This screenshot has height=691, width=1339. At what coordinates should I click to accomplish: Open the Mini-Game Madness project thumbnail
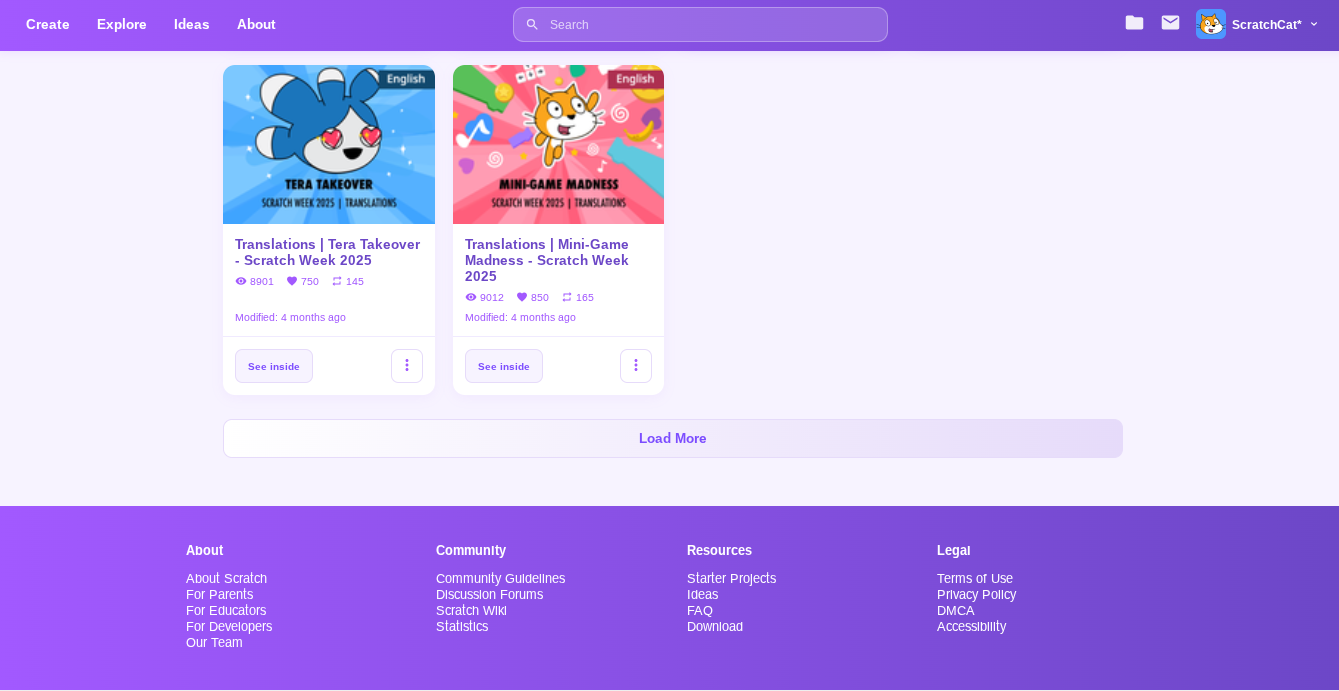point(558,145)
